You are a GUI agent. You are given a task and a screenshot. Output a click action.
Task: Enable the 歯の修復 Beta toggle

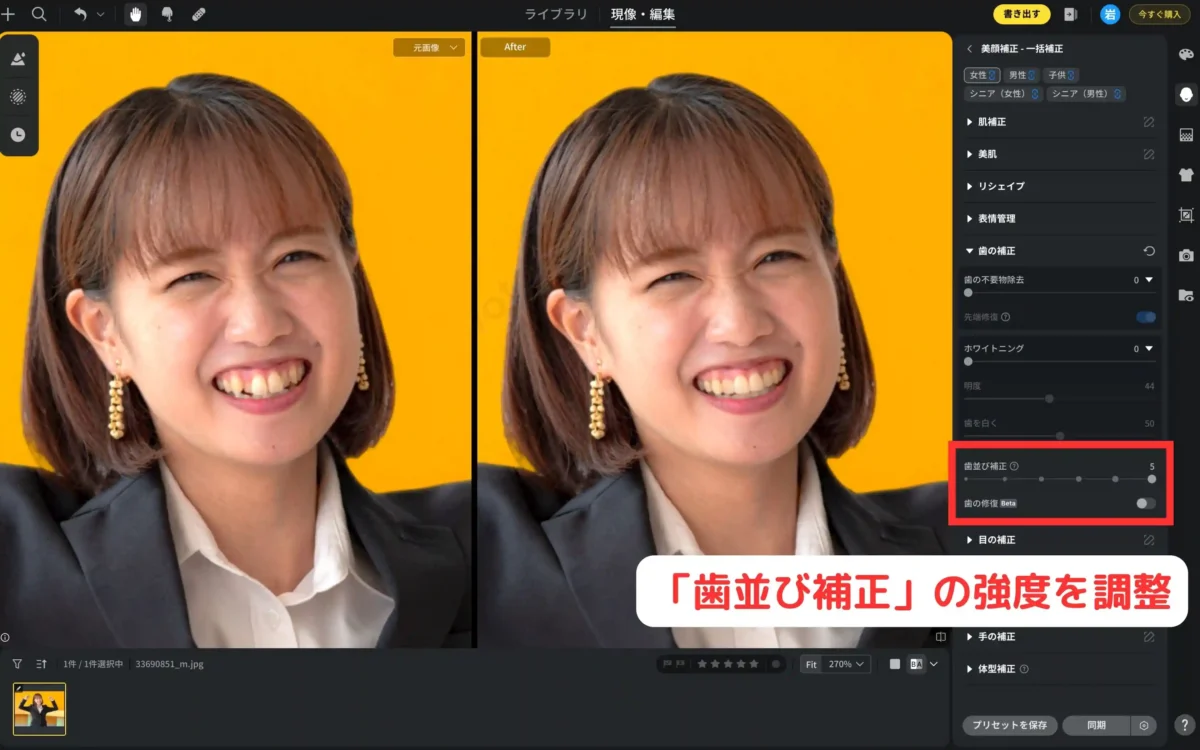click(x=1148, y=503)
